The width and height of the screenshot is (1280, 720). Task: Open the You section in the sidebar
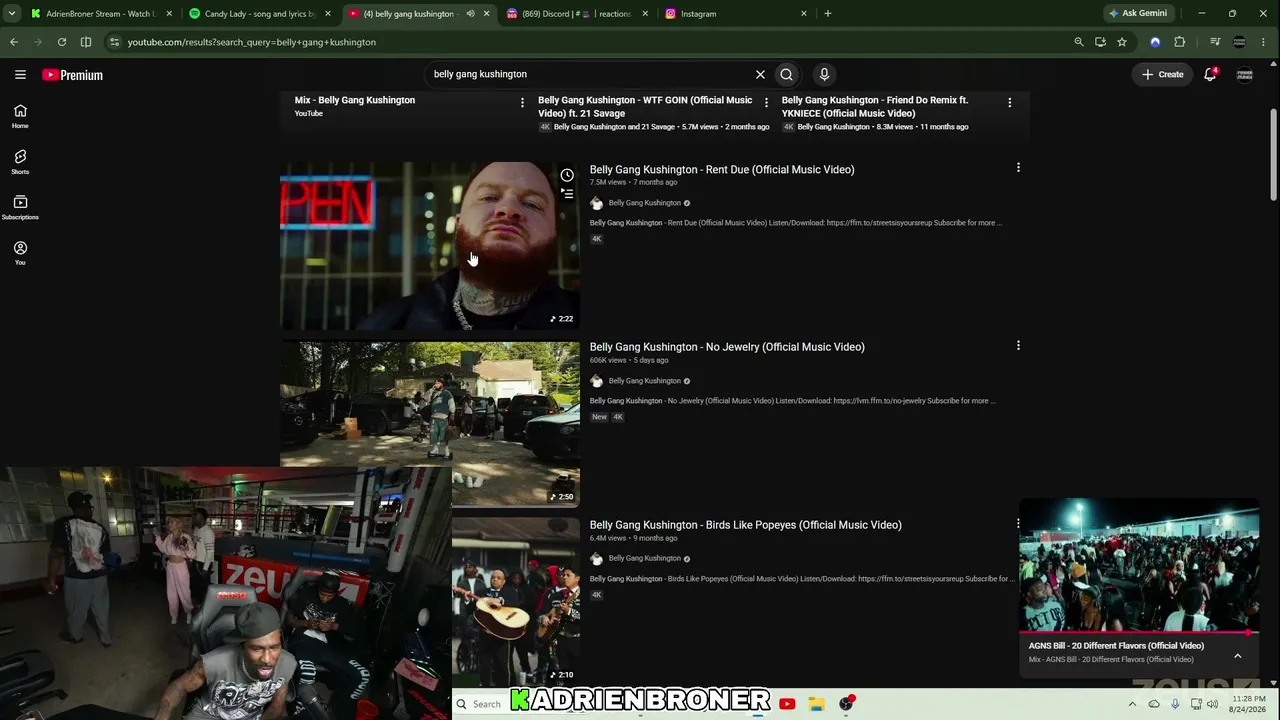pyautogui.click(x=20, y=253)
